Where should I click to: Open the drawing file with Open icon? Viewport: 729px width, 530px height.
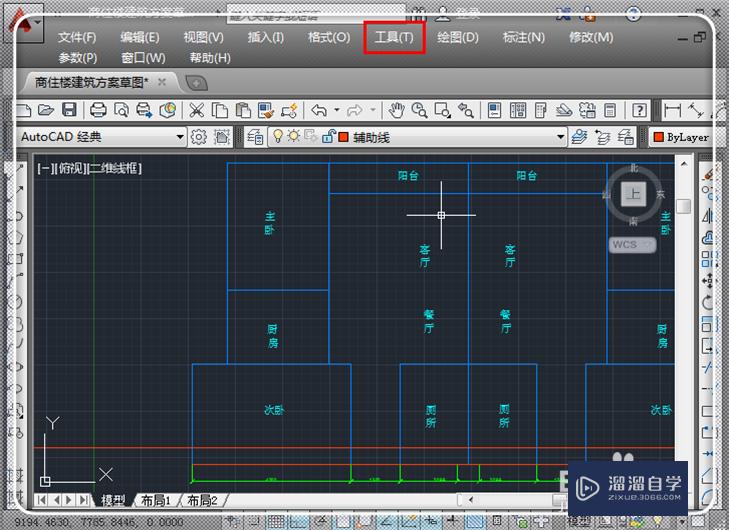(x=46, y=110)
